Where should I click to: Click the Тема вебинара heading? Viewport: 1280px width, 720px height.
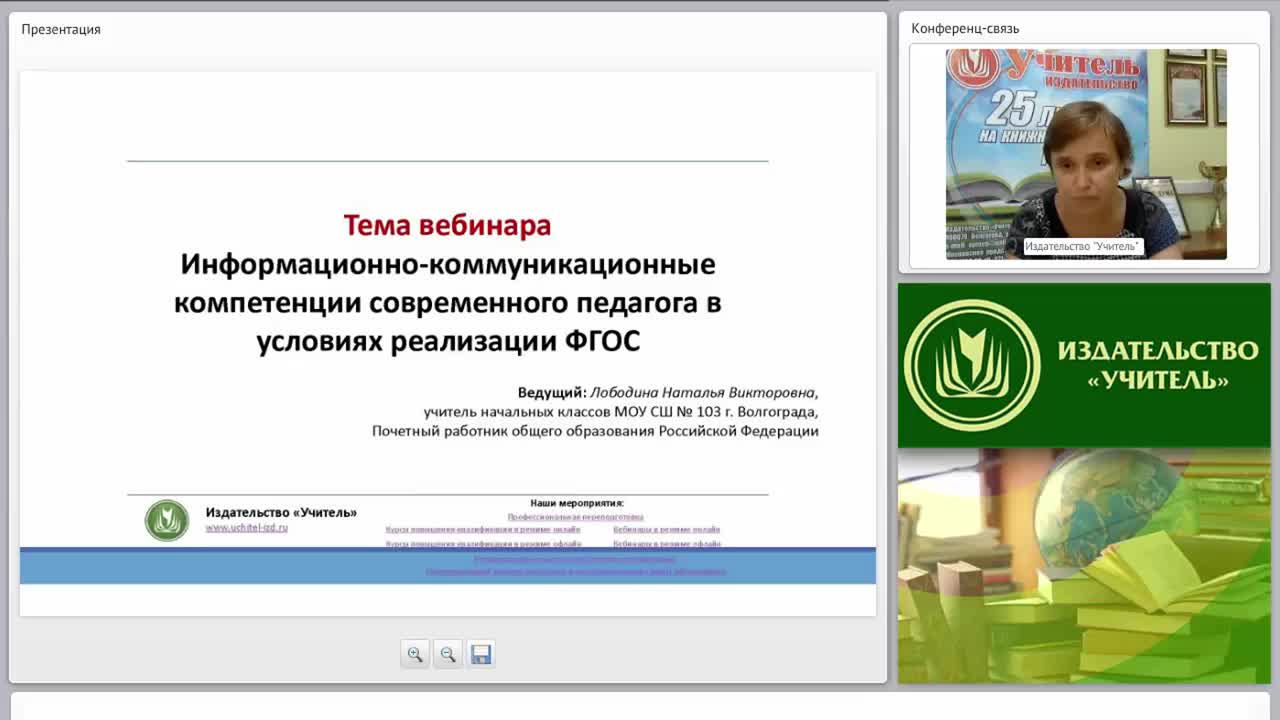447,225
